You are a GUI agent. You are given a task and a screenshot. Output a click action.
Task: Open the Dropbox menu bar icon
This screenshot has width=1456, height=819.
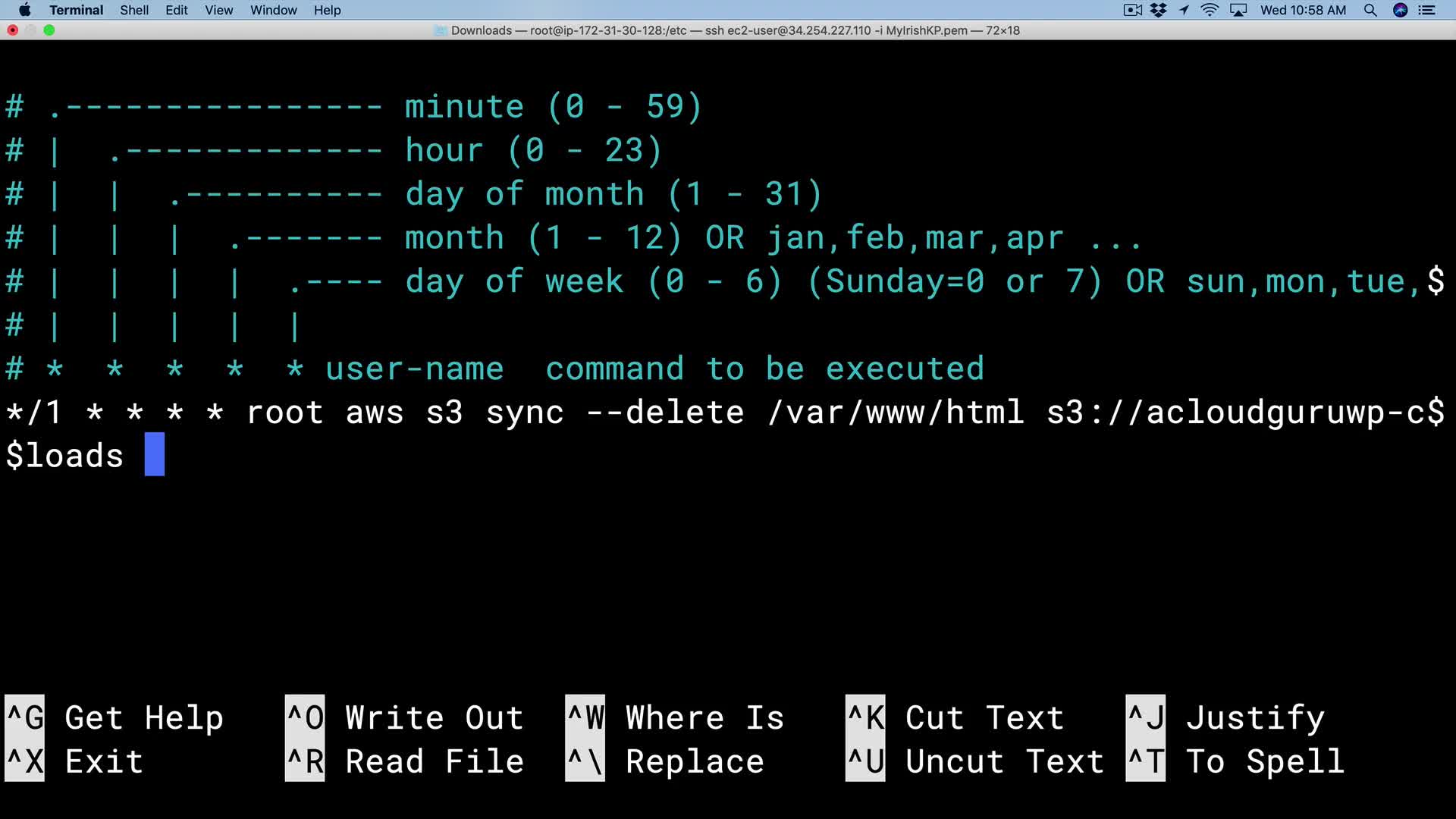click(x=1158, y=10)
